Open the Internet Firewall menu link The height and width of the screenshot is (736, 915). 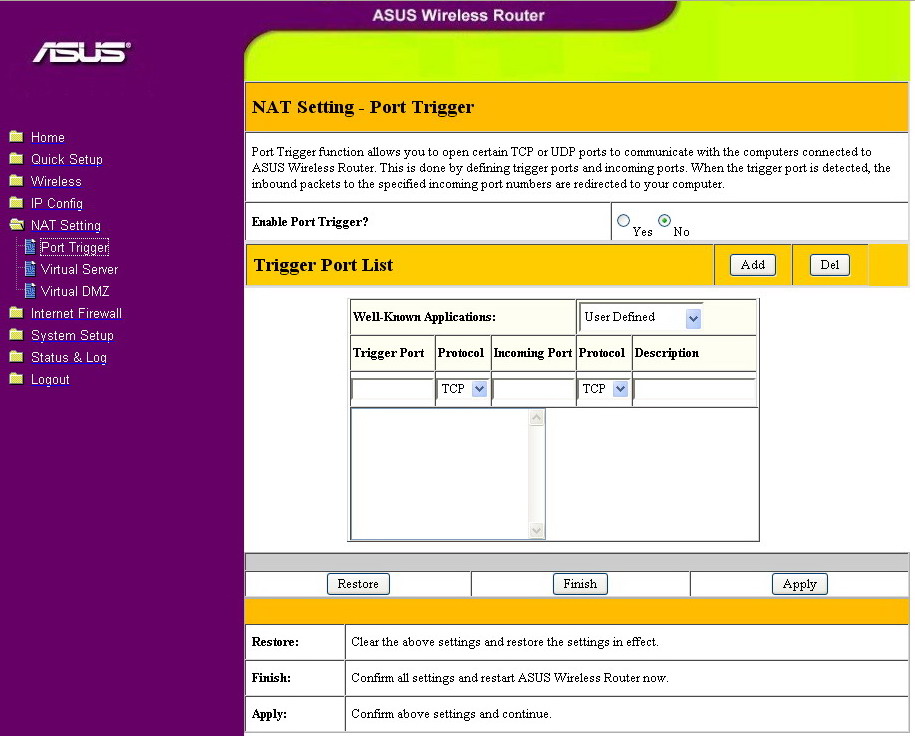(76, 313)
